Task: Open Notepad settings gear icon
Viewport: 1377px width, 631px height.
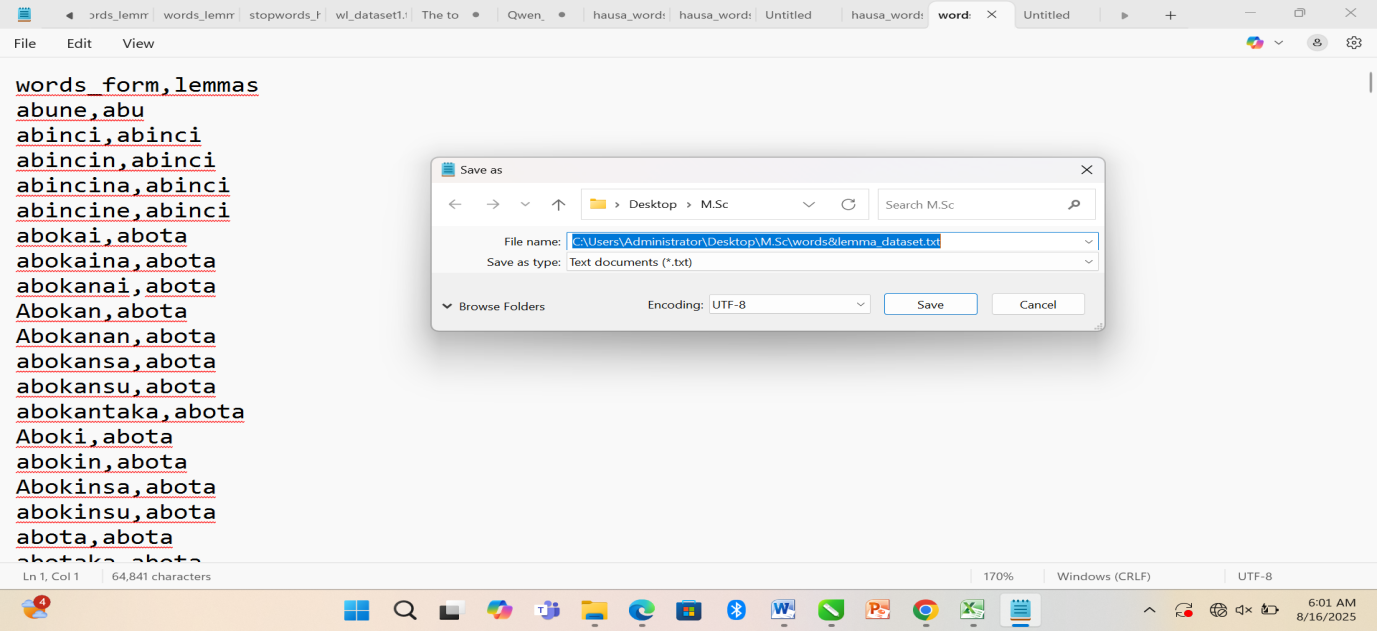Action: 1354,43
